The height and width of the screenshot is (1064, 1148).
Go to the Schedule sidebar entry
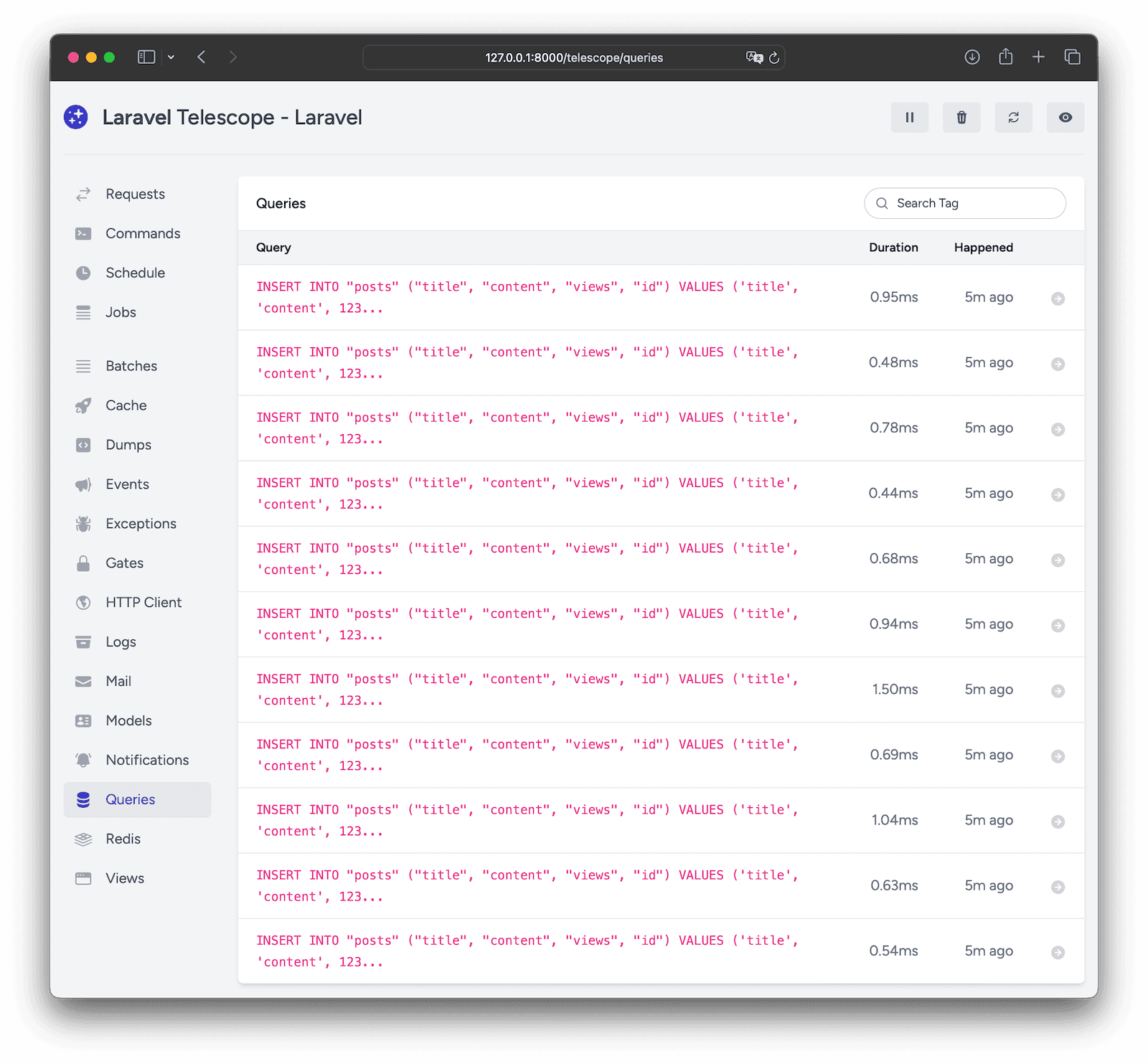pyautogui.click(x=137, y=273)
